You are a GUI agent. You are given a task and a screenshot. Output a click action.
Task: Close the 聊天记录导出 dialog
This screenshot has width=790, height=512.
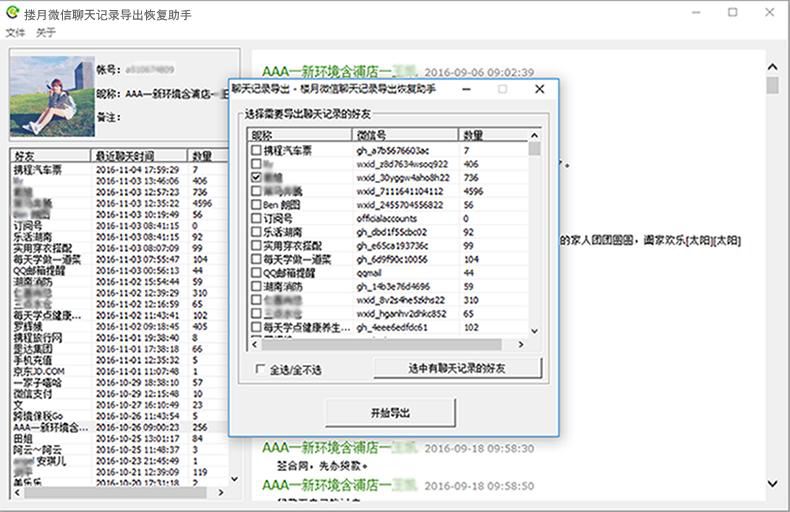tap(540, 89)
